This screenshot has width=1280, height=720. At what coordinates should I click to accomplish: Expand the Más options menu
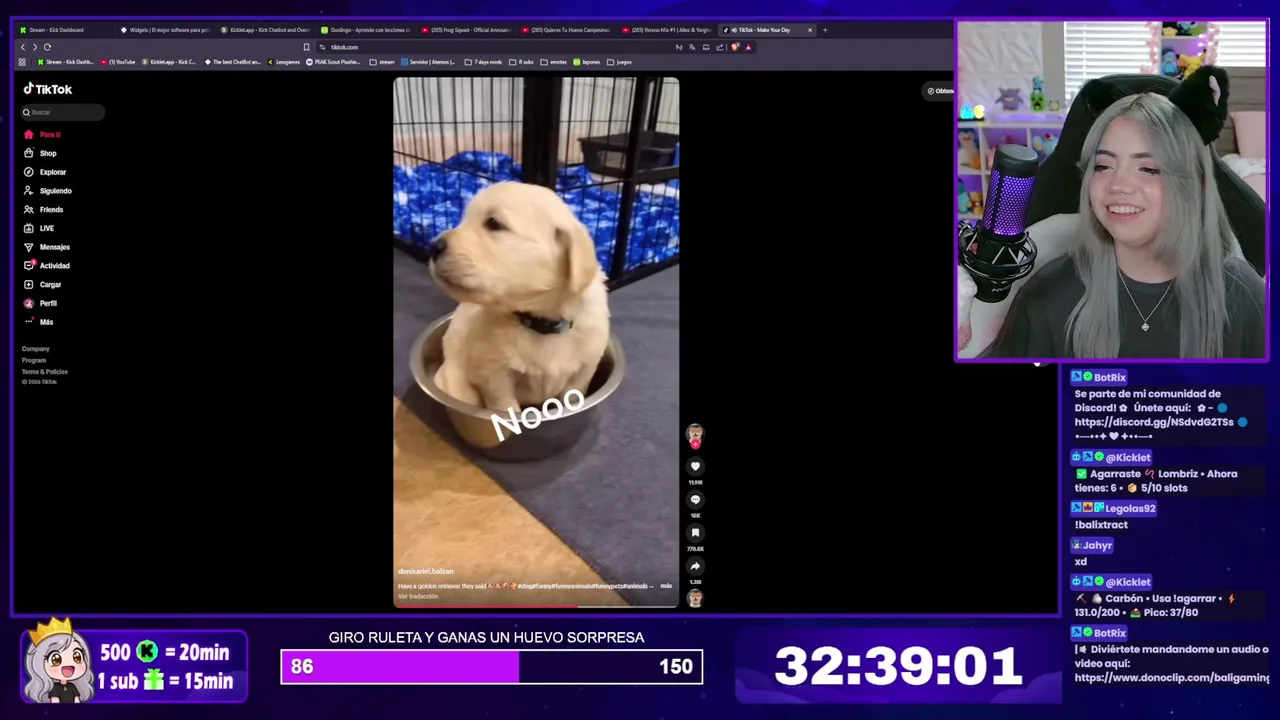(x=38, y=322)
